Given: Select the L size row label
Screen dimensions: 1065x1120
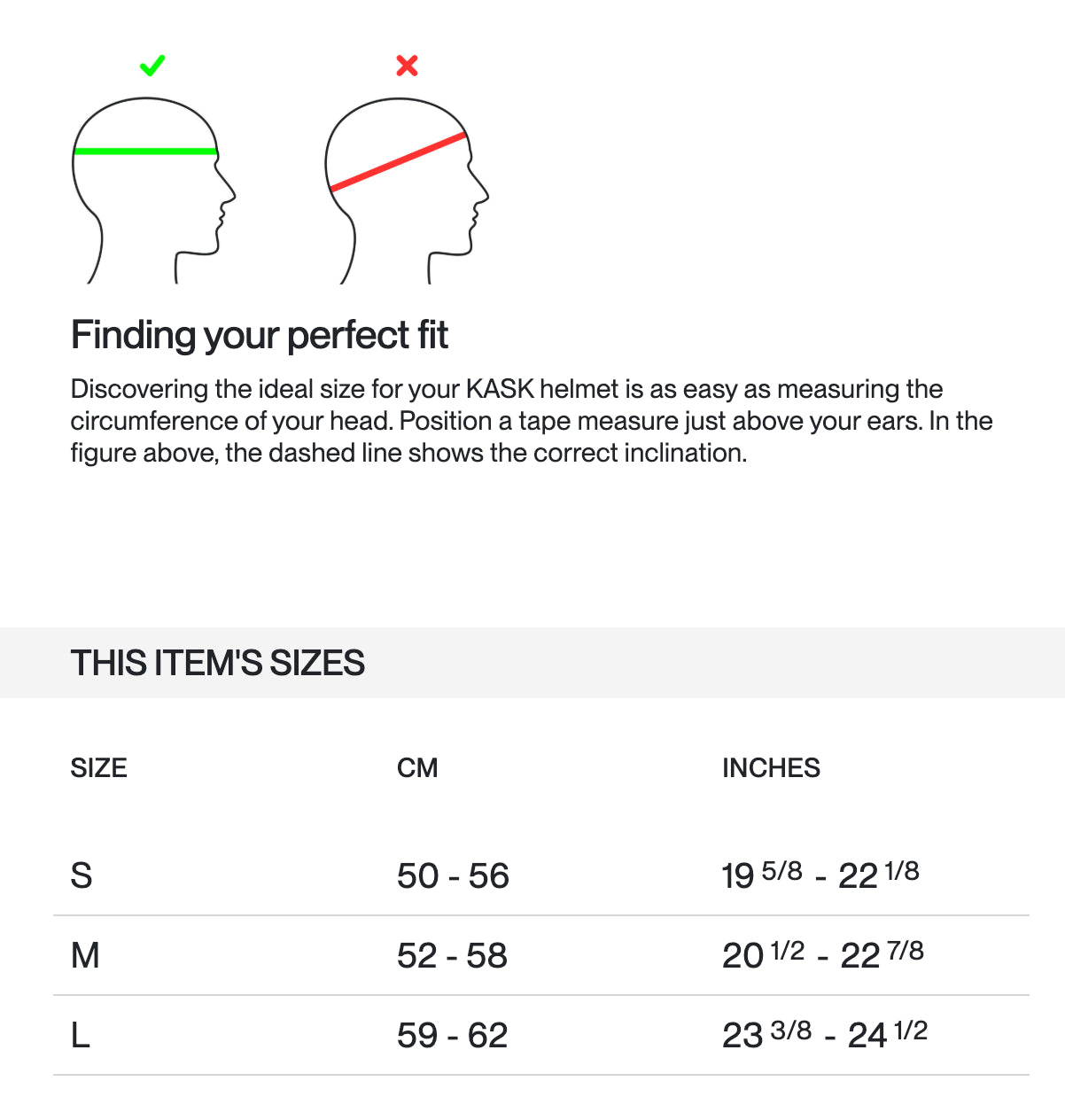Looking at the screenshot, I should point(81,1035).
